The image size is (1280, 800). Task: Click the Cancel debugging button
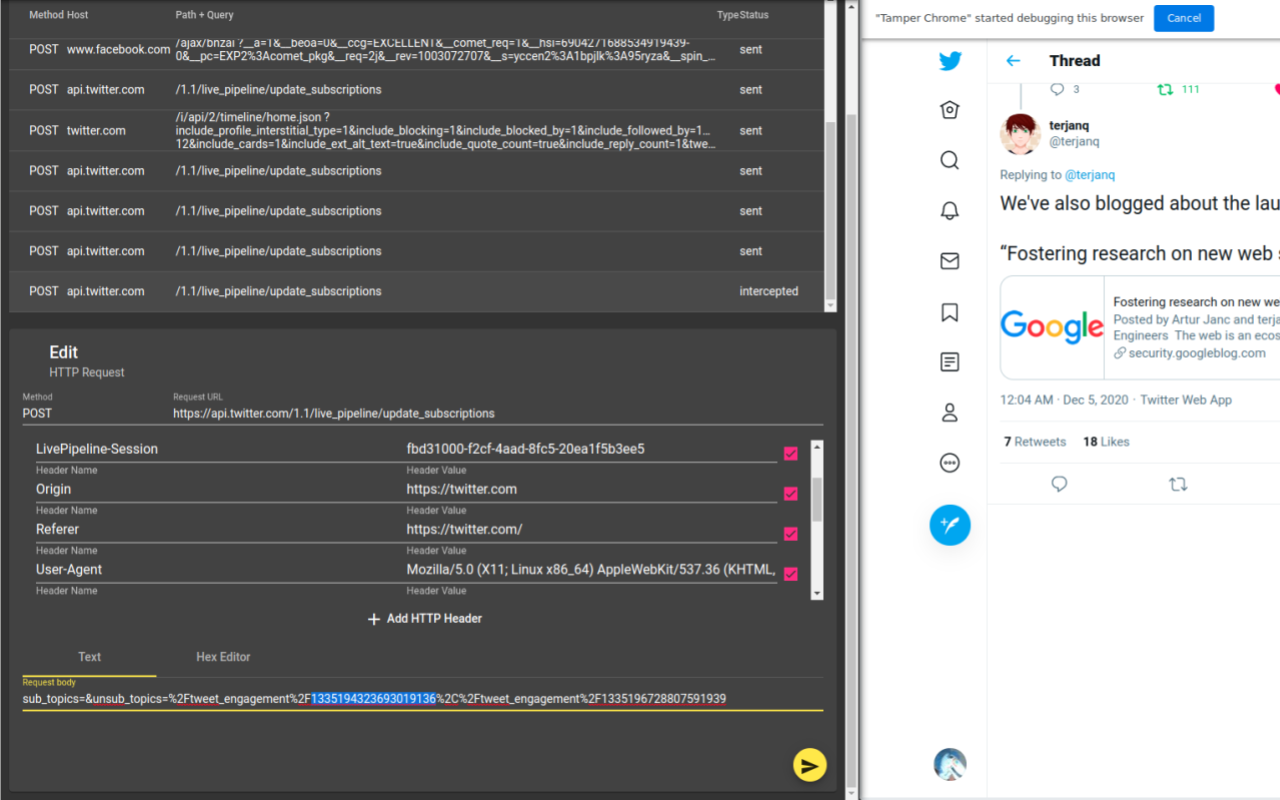coord(1184,18)
